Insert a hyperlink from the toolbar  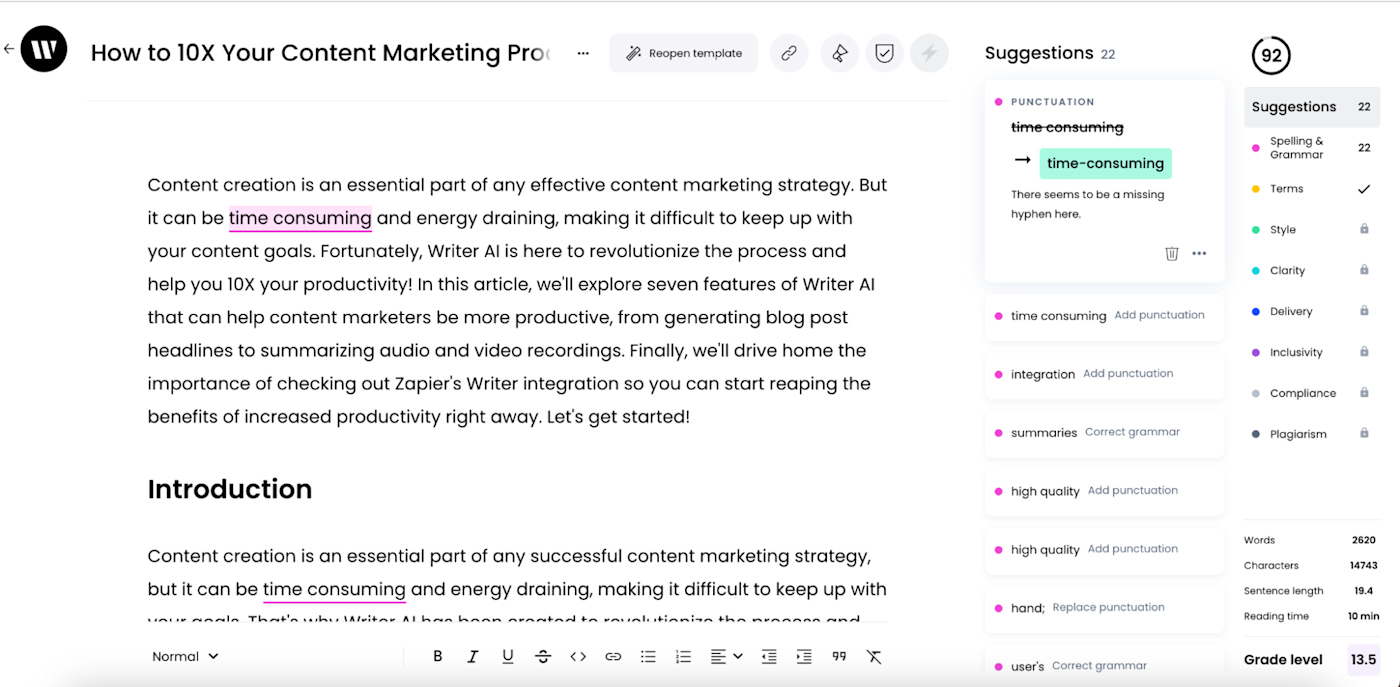[613, 656]
